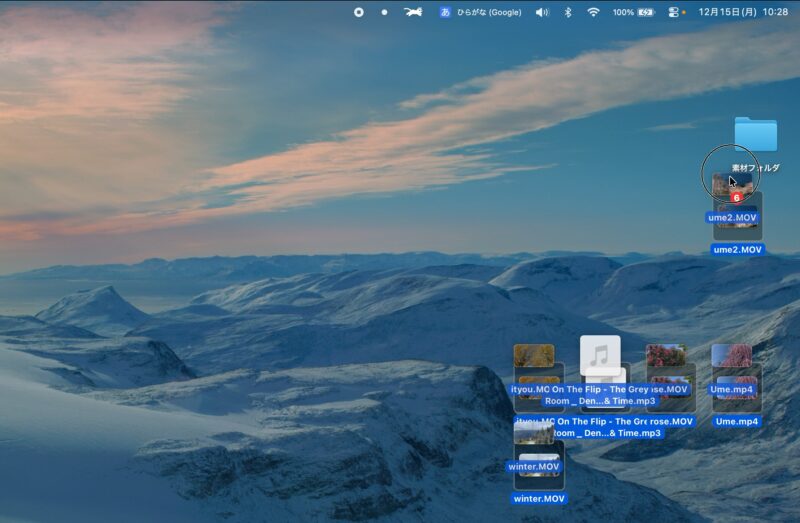This screenshot has height=523, width=800.
Task: Click the red 6 badge on dragged files
Action: pos(736,198)
